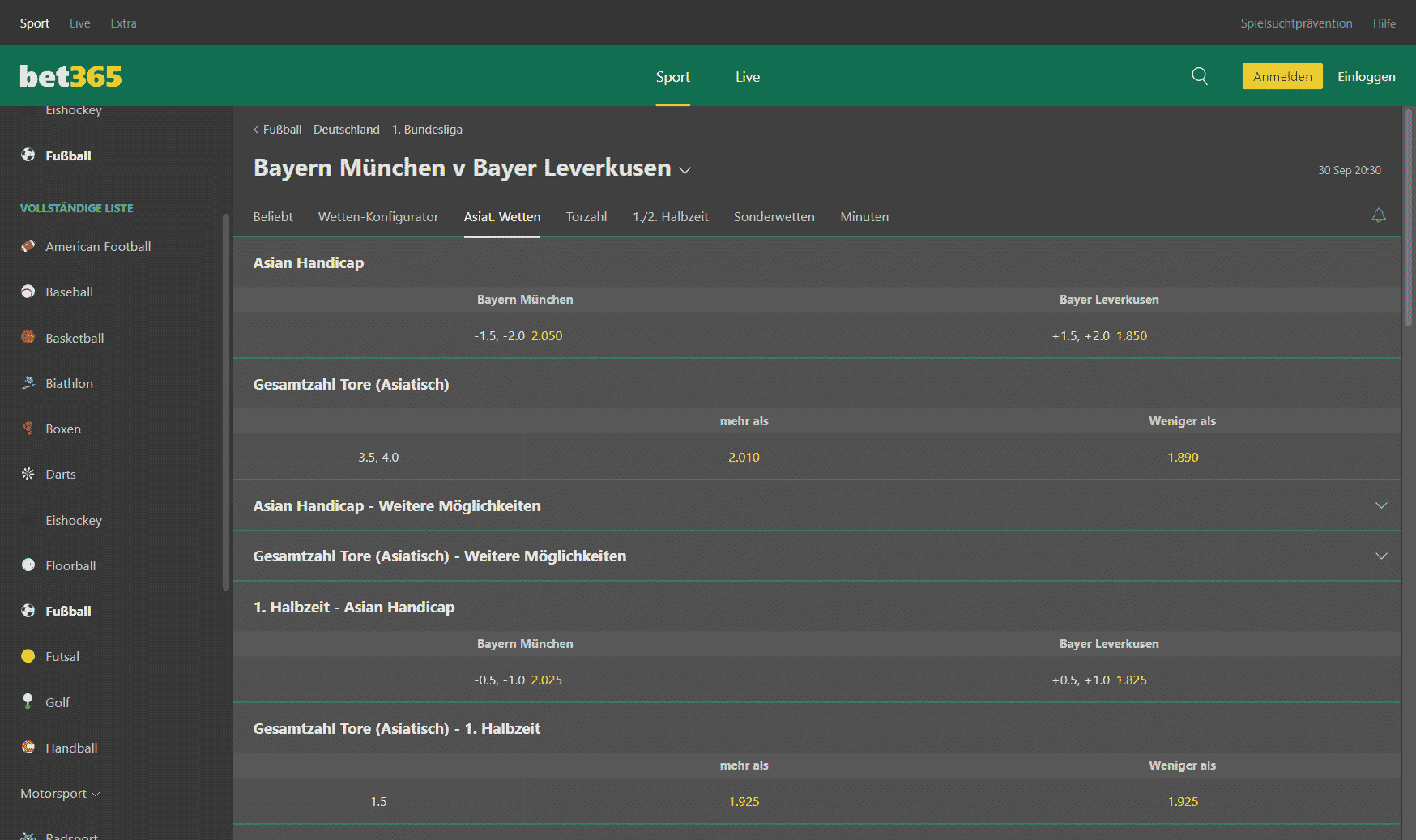Click the main page vertical scrollbar
The height and width of the screenshot is (840, 1416).
(1409, 217)
